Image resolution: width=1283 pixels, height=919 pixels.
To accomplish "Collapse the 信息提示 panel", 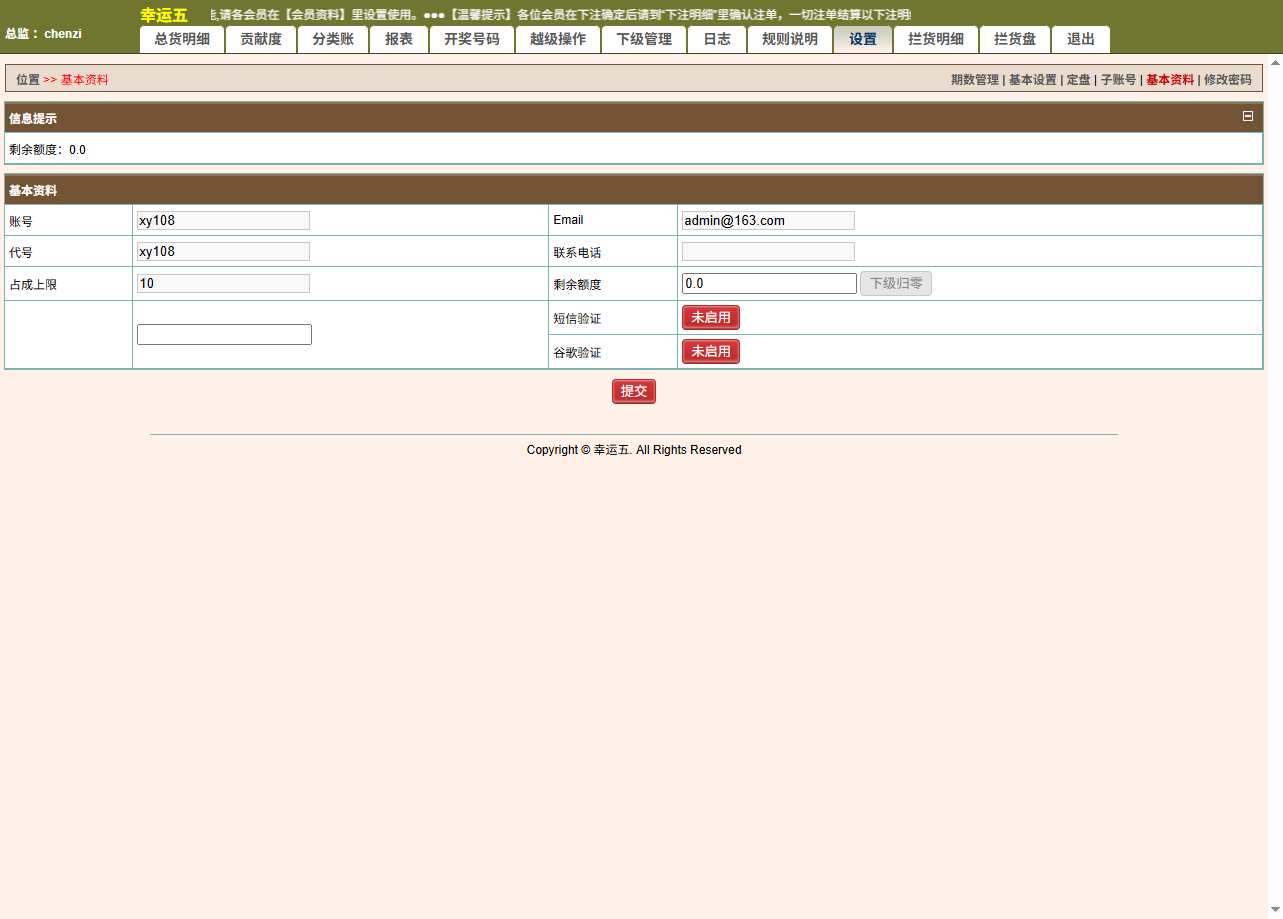I will point(1247,116).
